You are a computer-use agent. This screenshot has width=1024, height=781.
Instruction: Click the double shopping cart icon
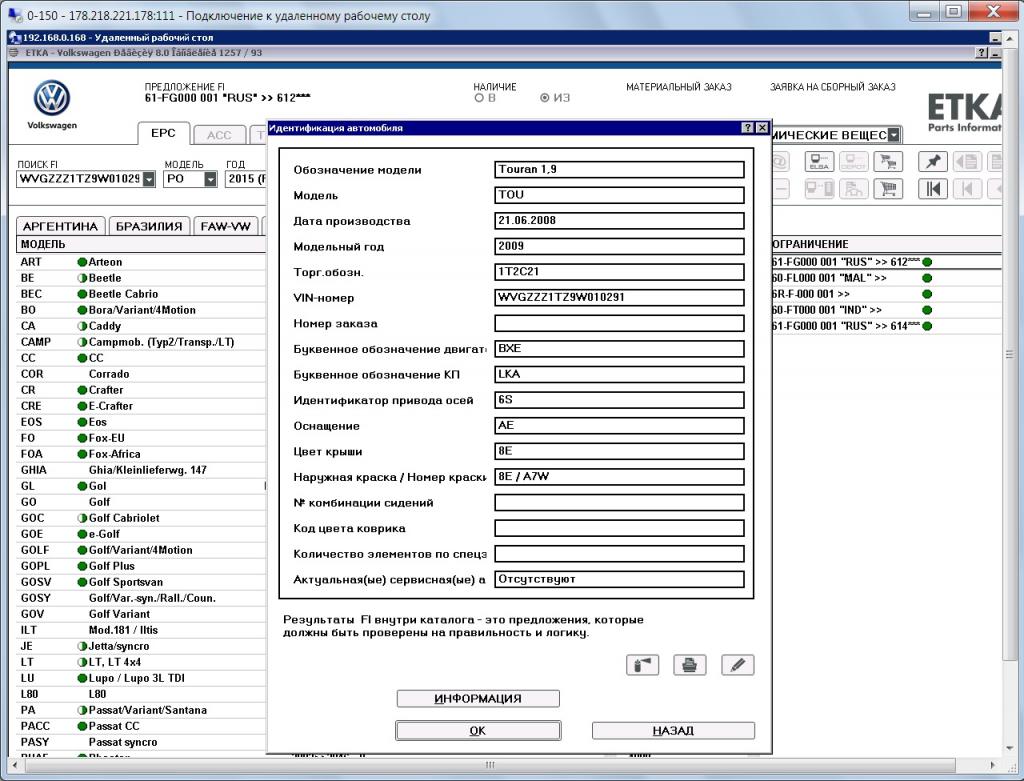point(888,161)
